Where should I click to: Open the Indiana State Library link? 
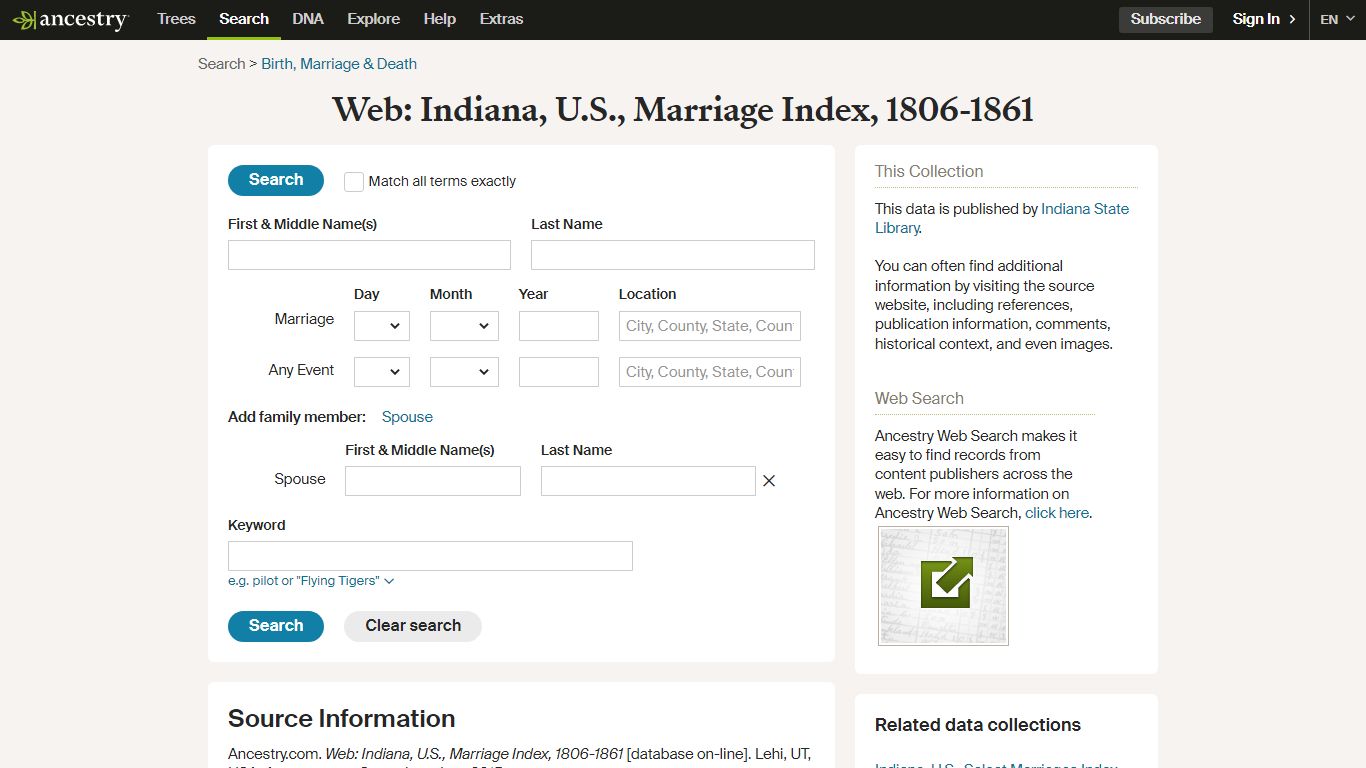(1002, 218)
